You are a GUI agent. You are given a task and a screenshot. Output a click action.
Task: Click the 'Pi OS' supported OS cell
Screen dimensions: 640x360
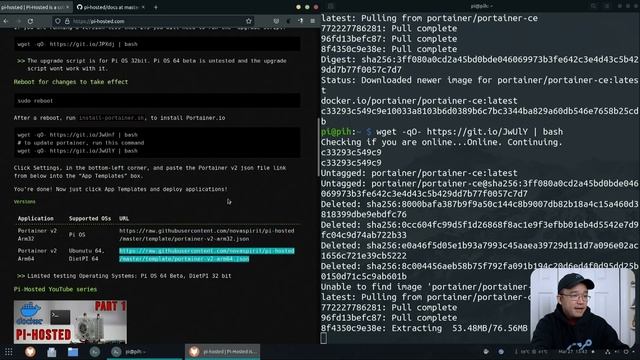click(77, 235)
